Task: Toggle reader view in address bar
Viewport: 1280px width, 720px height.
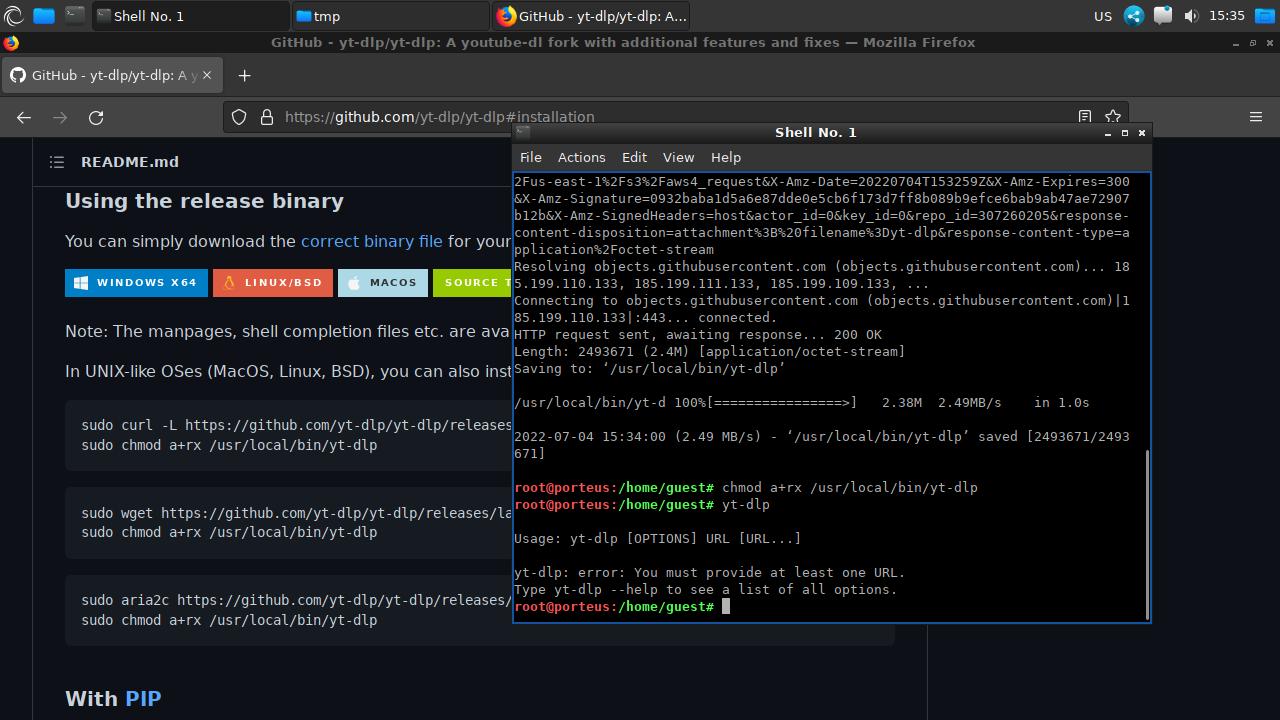Action: tap(1085, 117)
